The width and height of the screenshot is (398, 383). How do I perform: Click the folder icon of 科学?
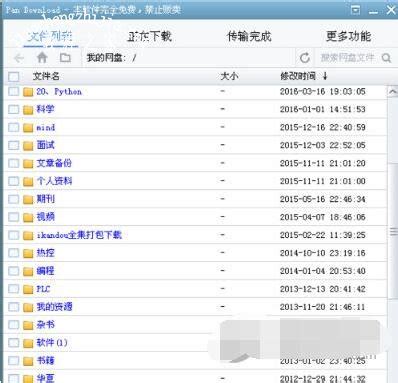pos(28,110)
